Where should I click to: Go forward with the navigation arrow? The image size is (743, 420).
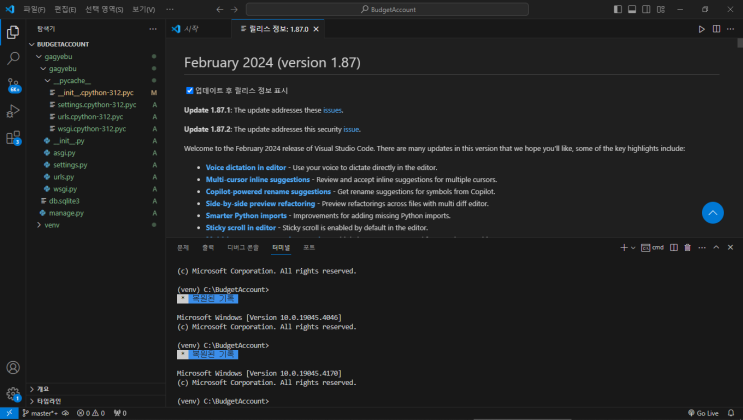[x=234, y=9]
